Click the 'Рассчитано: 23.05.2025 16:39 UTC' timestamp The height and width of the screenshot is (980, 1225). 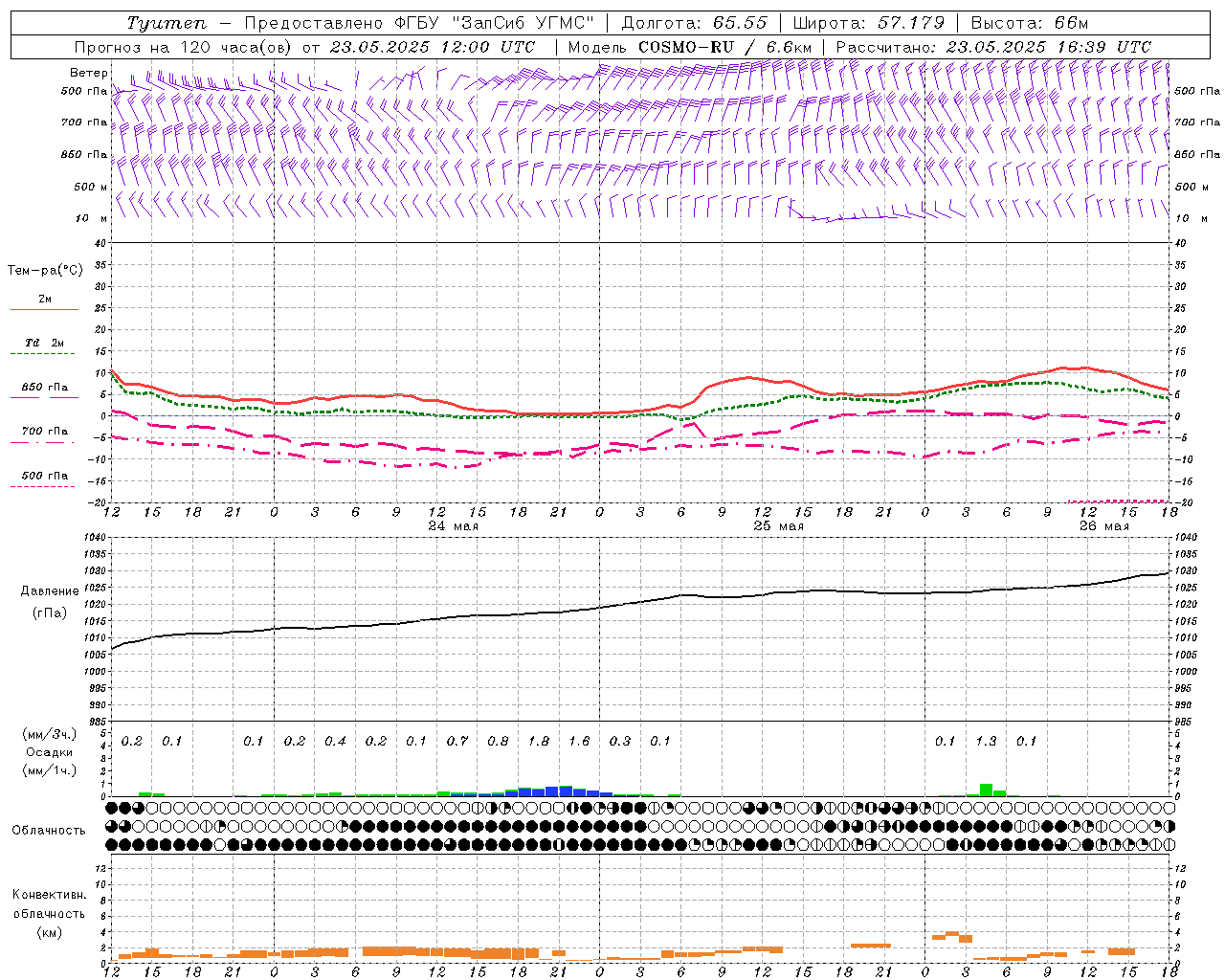994,47
